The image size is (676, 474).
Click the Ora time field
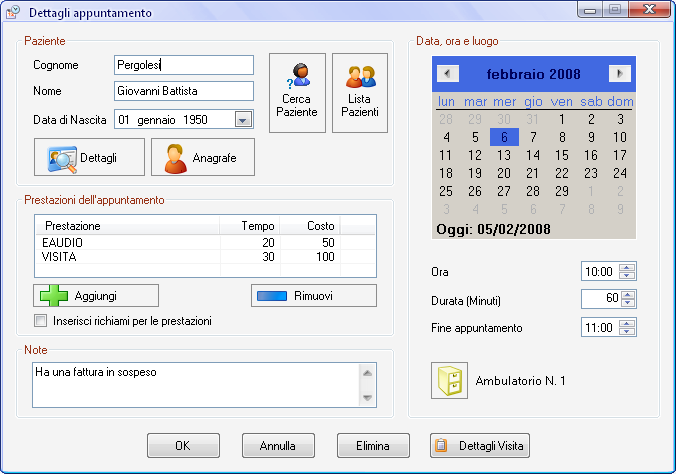599,272
